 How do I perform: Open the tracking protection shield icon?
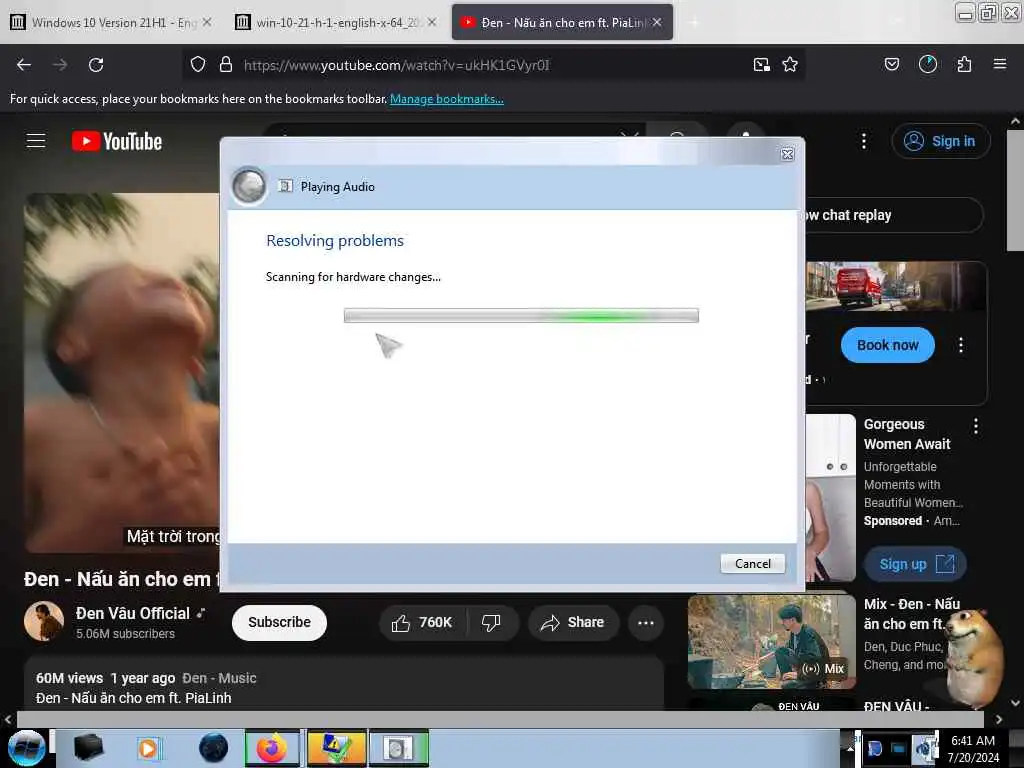198,64
